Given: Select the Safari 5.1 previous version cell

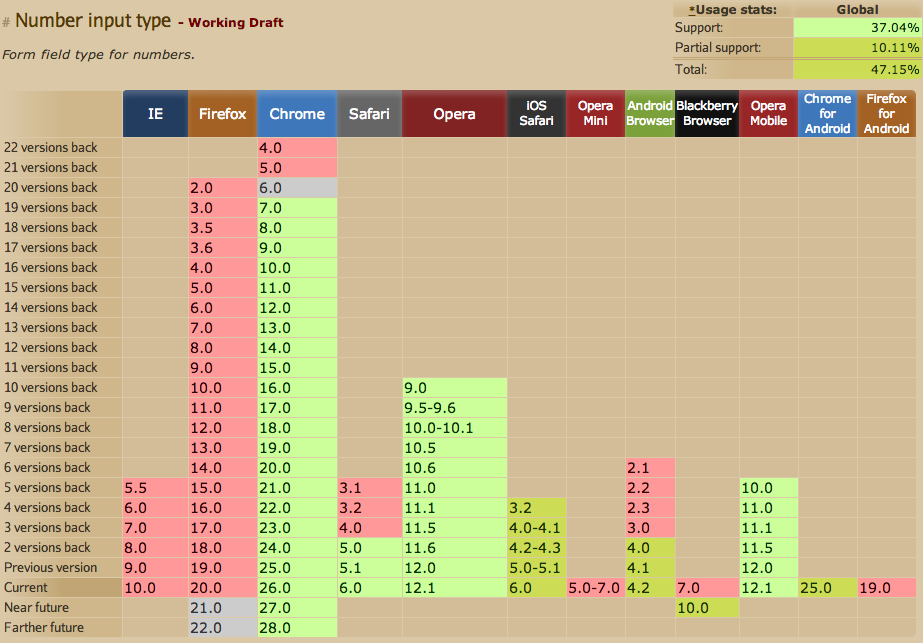Looking at the screenshot, I should pos(370,568).
